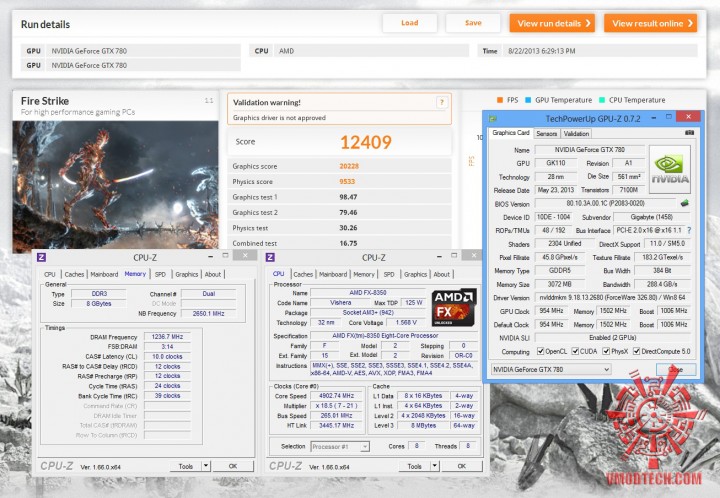Switch to the Validation tab in GPU-Z
Image resolution: width=720 pixels, height=498 pixels.
click(576, 134)
